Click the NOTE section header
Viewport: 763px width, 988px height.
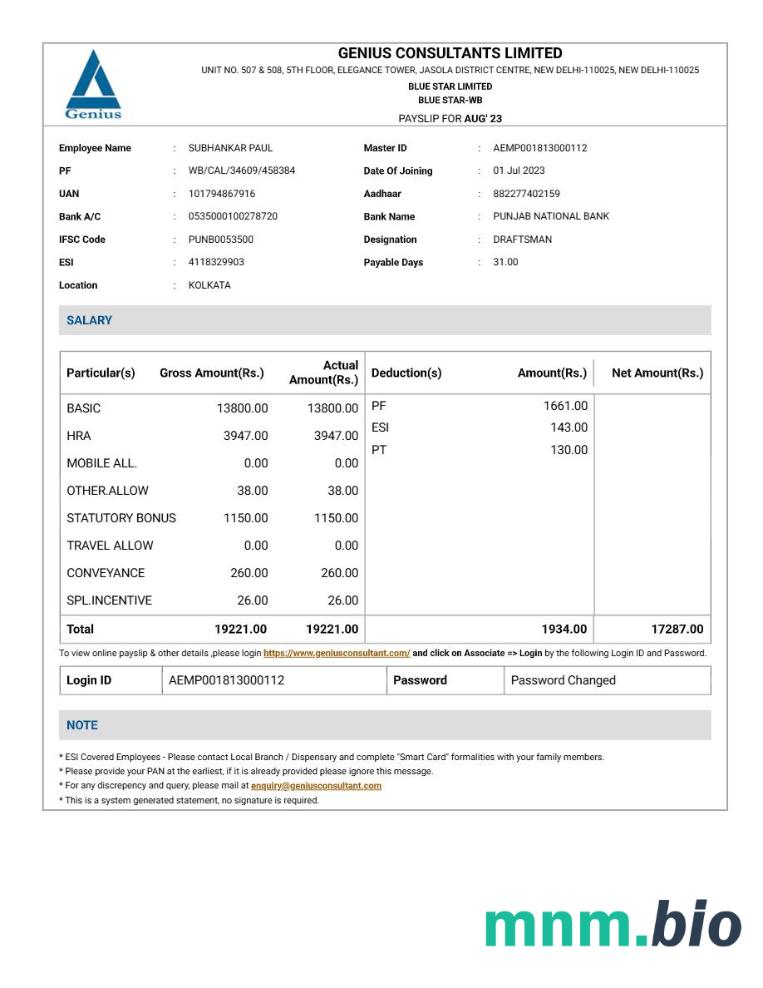(82, 725)
